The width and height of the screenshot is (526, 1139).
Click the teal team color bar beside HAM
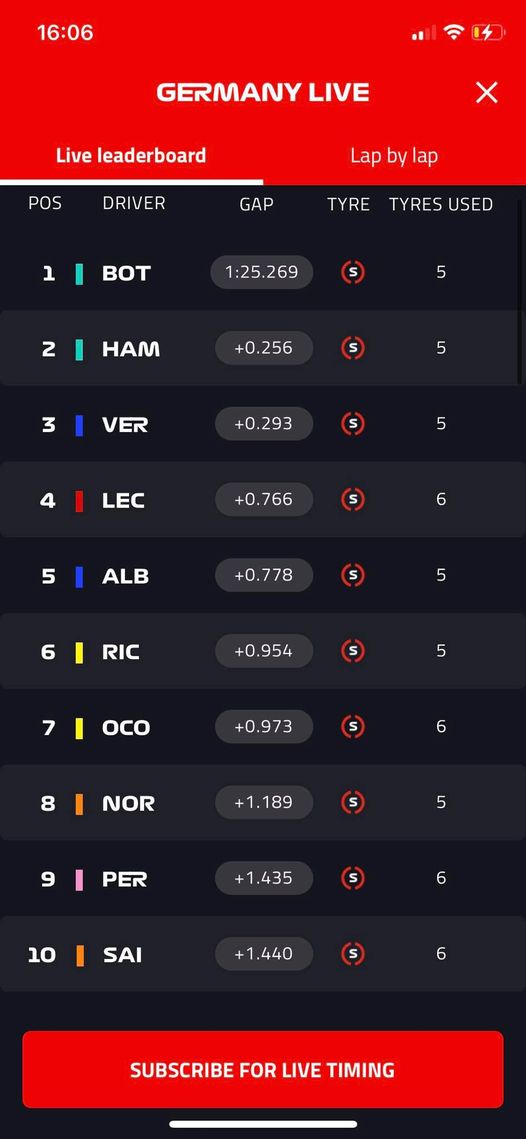click(x=79, y=349)
